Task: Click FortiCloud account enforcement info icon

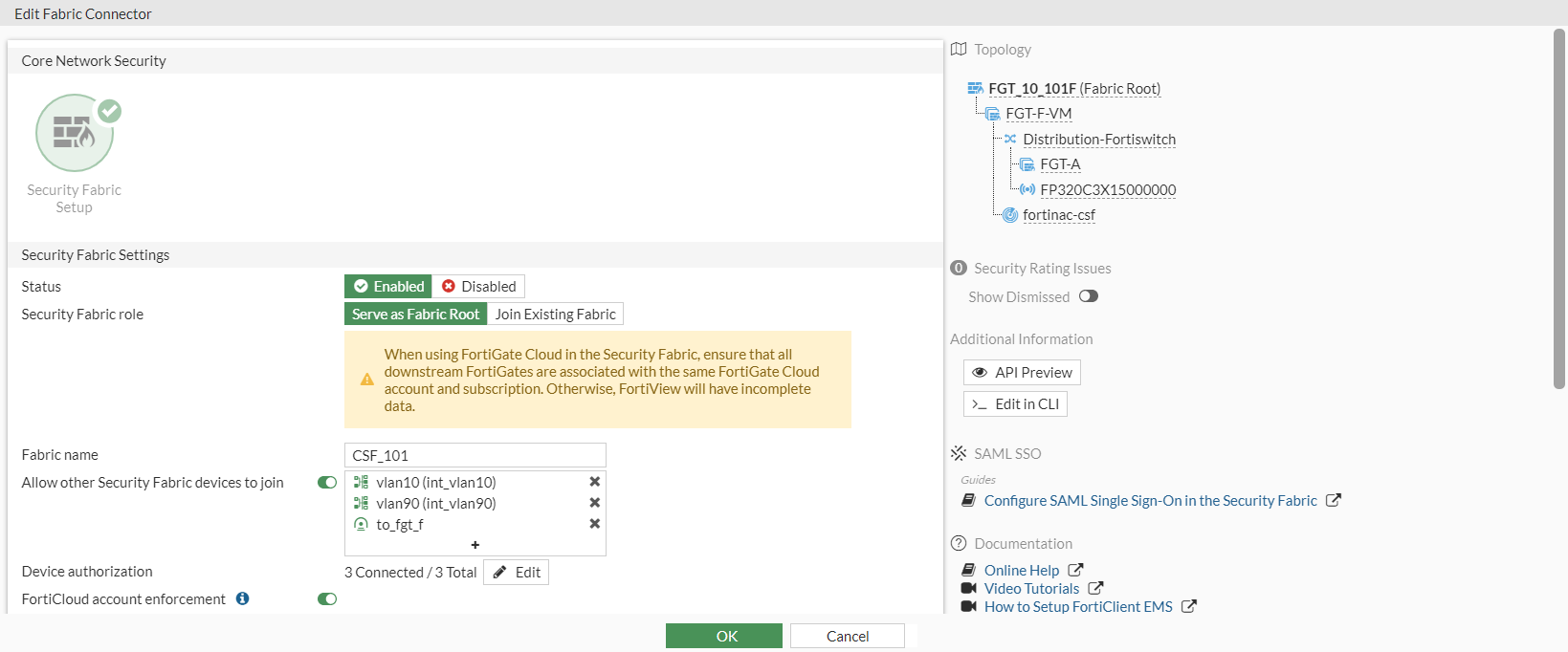Action: pyautogui.click(x=243, y=598)
